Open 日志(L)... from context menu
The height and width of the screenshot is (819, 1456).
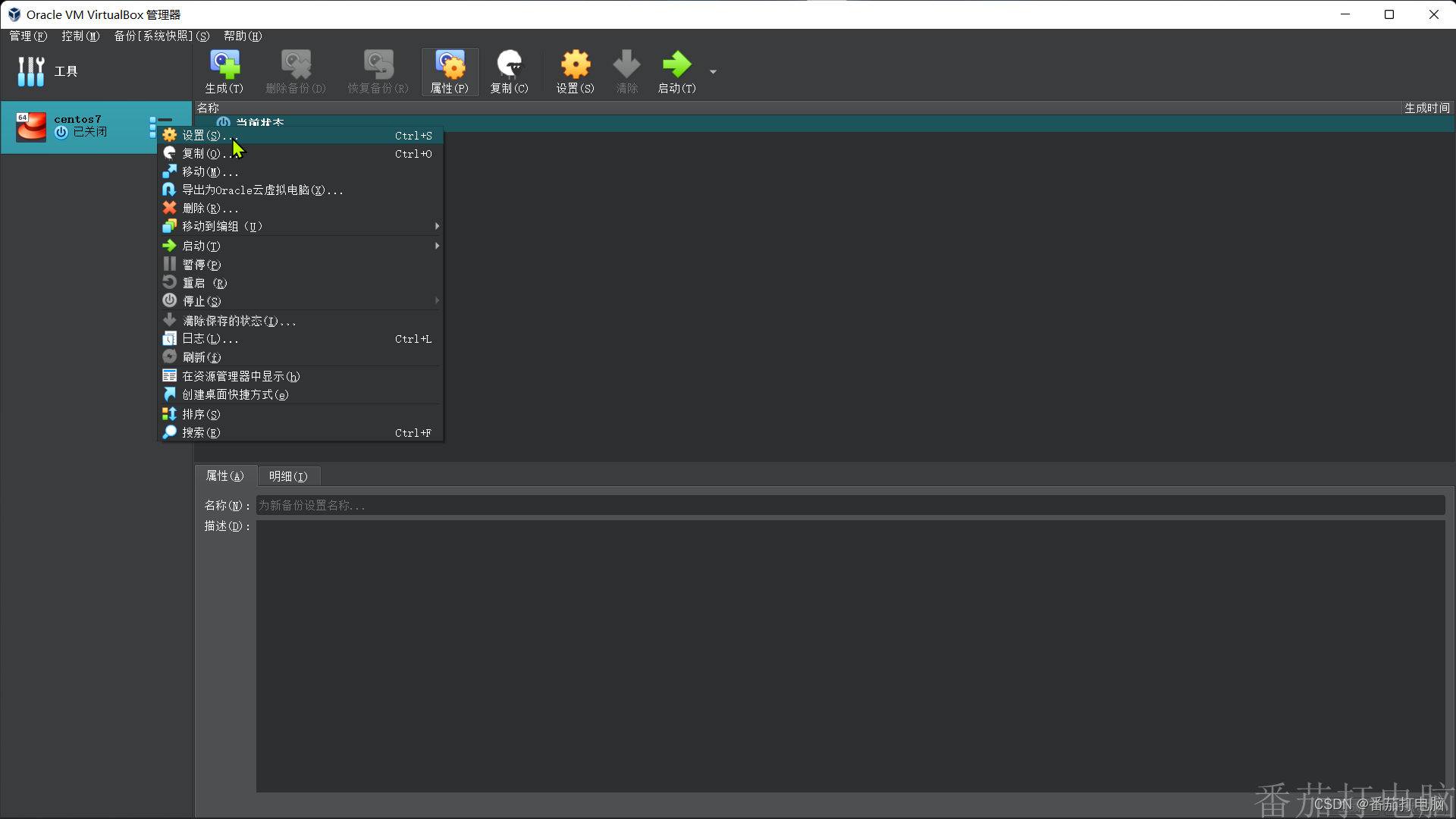click(300, 339)
